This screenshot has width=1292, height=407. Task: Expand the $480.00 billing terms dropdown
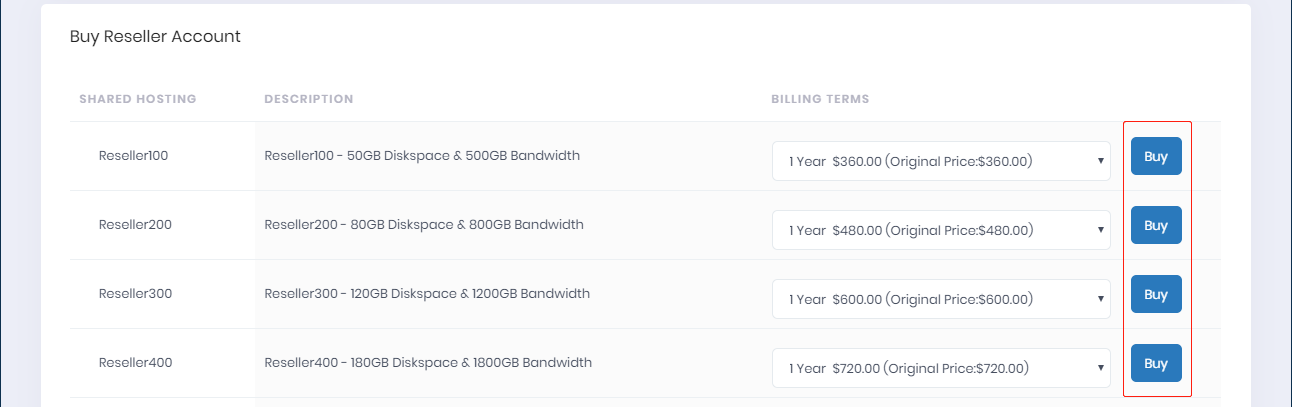940,230
